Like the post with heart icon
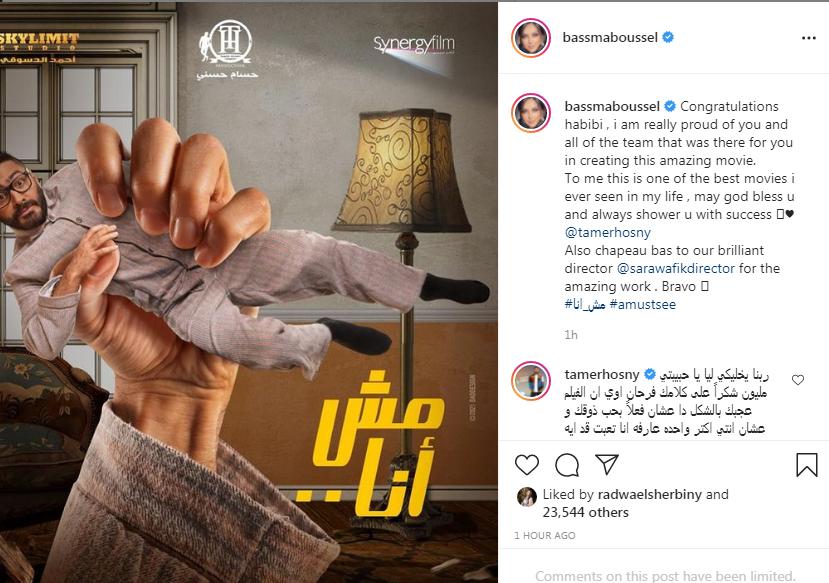Screen dimensions: 829x583 point(527,465)
